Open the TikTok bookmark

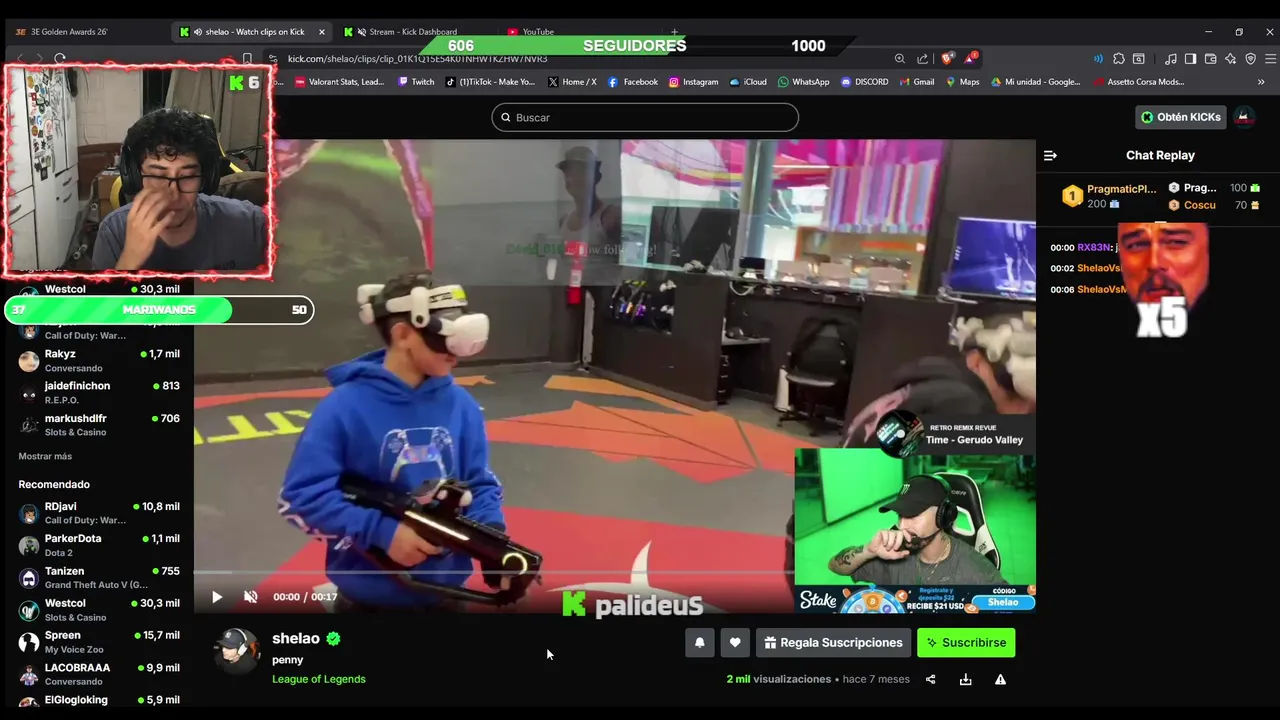pyautogui.click(x=490, y=82)
